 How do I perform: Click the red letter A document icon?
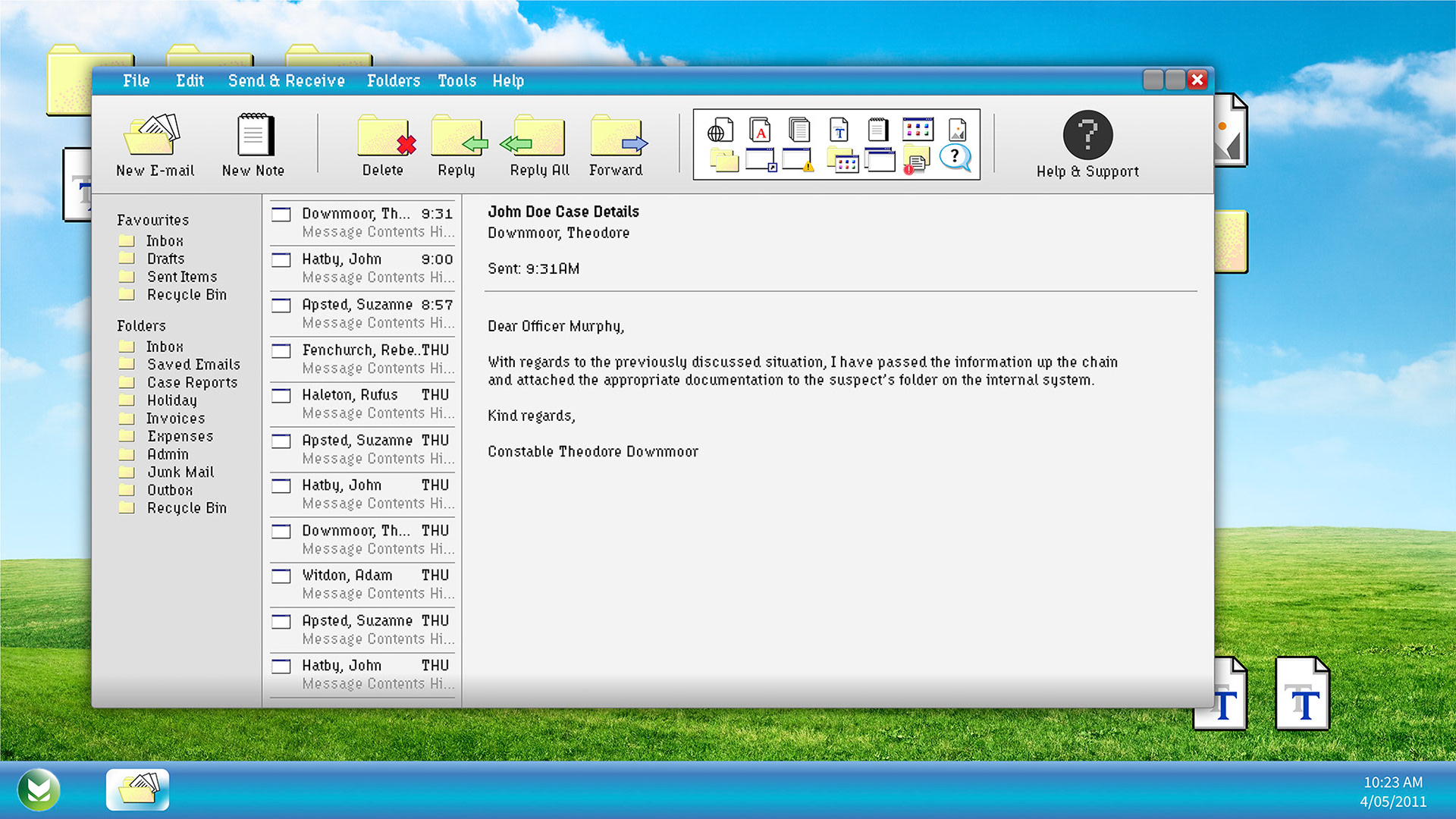(x=759, y=130)
